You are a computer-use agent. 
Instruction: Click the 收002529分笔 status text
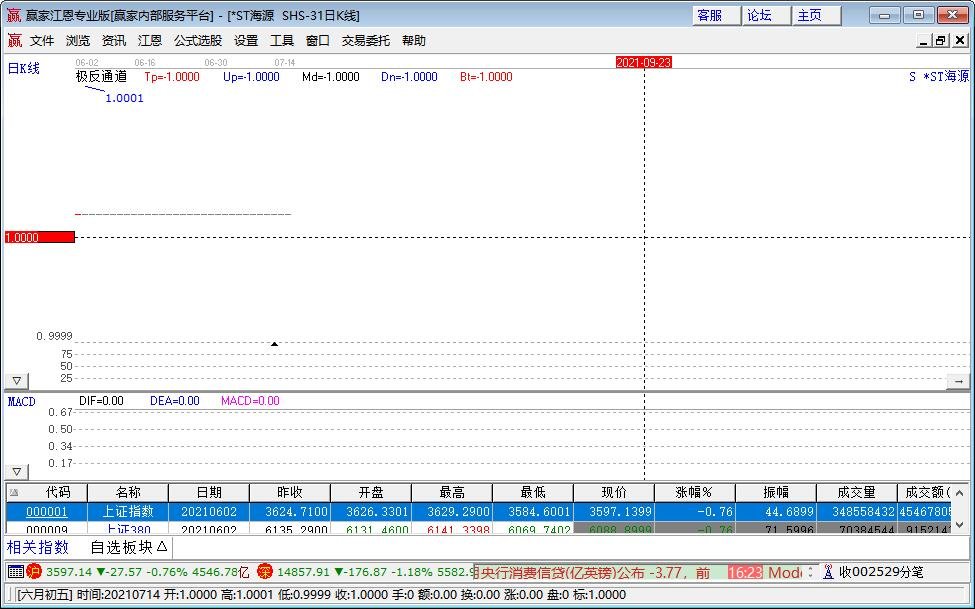pyautogui.click(x=881, y=572)
